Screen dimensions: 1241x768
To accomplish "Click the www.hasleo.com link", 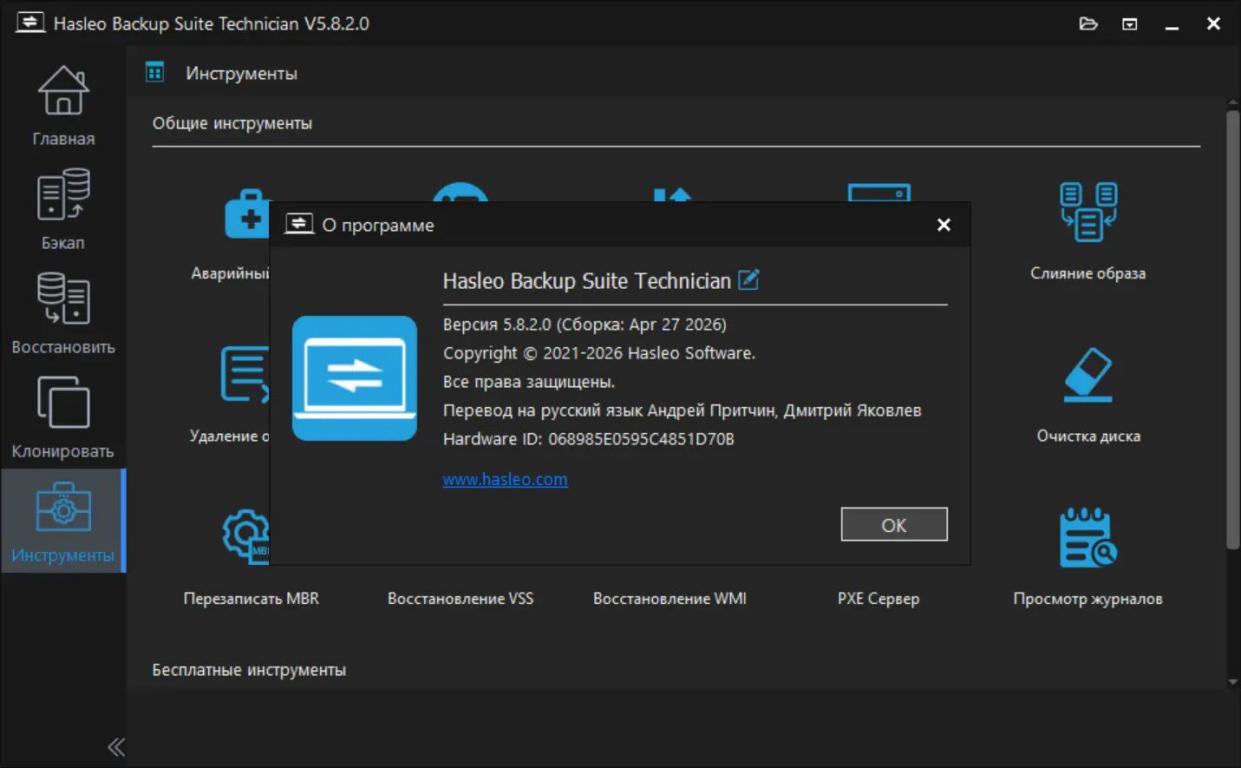I will [x=505, y=479].
